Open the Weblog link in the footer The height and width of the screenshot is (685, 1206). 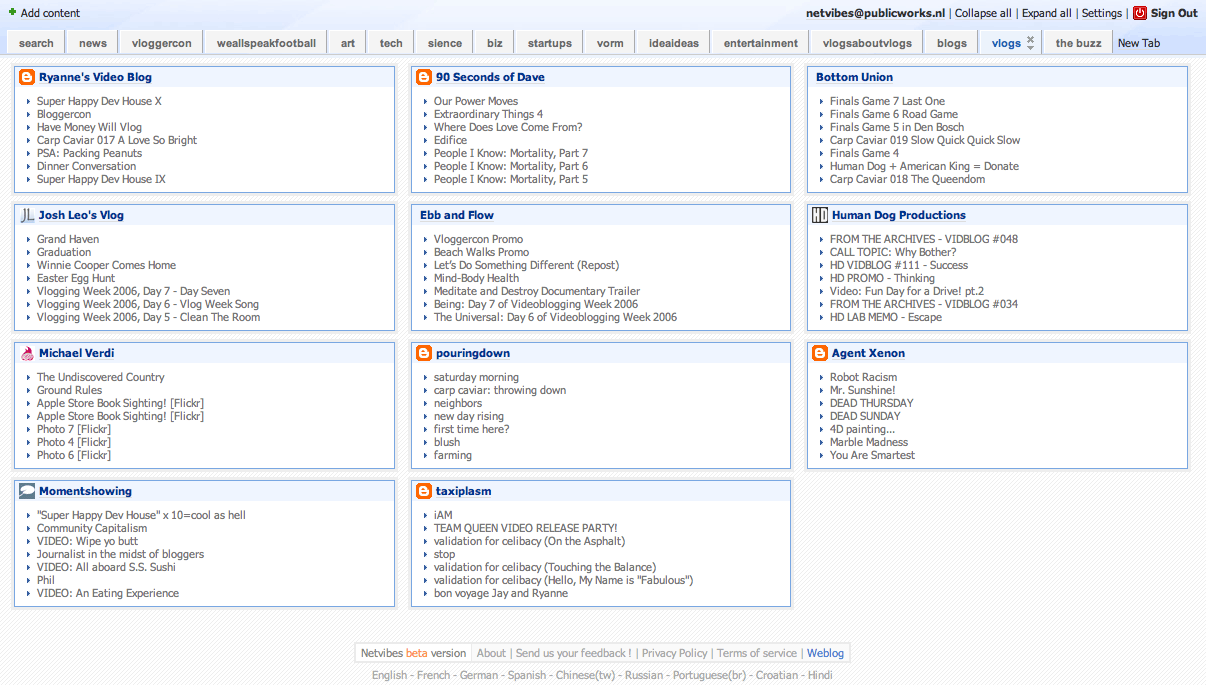pyautogui.click(x=825, y=653)
